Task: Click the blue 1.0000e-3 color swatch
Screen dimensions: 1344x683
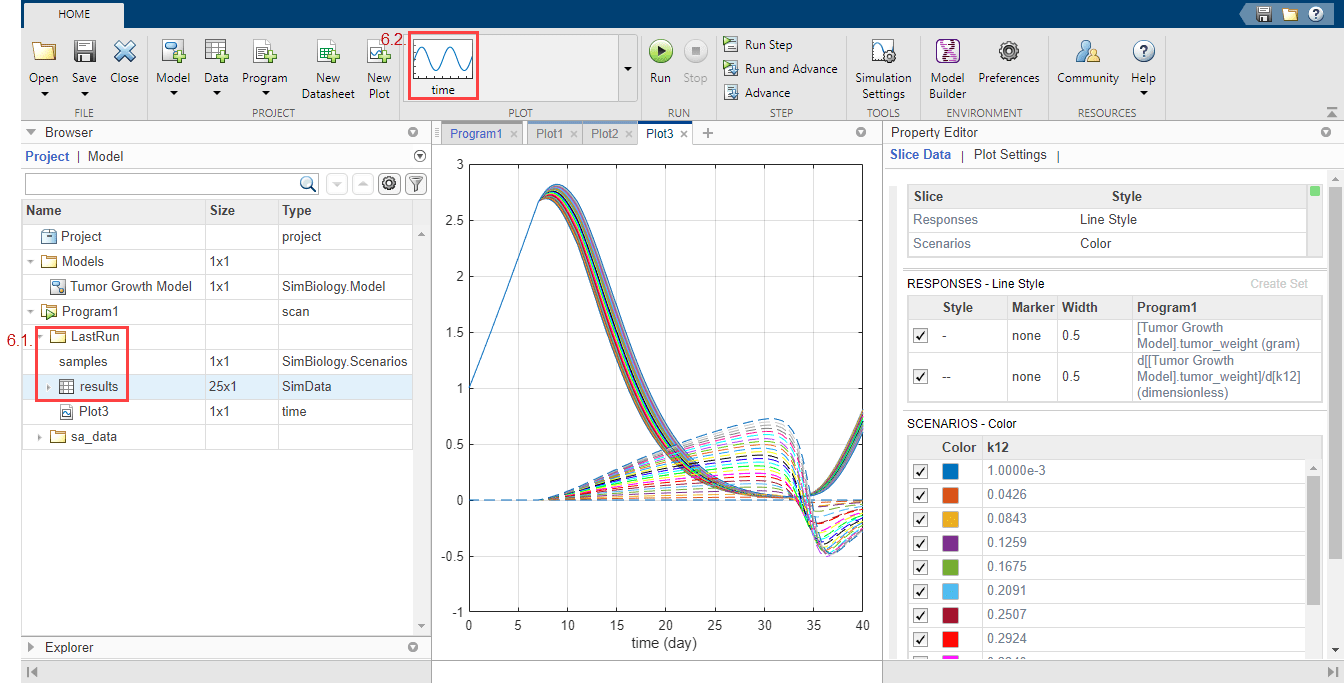Action: [x=951, y=471]
